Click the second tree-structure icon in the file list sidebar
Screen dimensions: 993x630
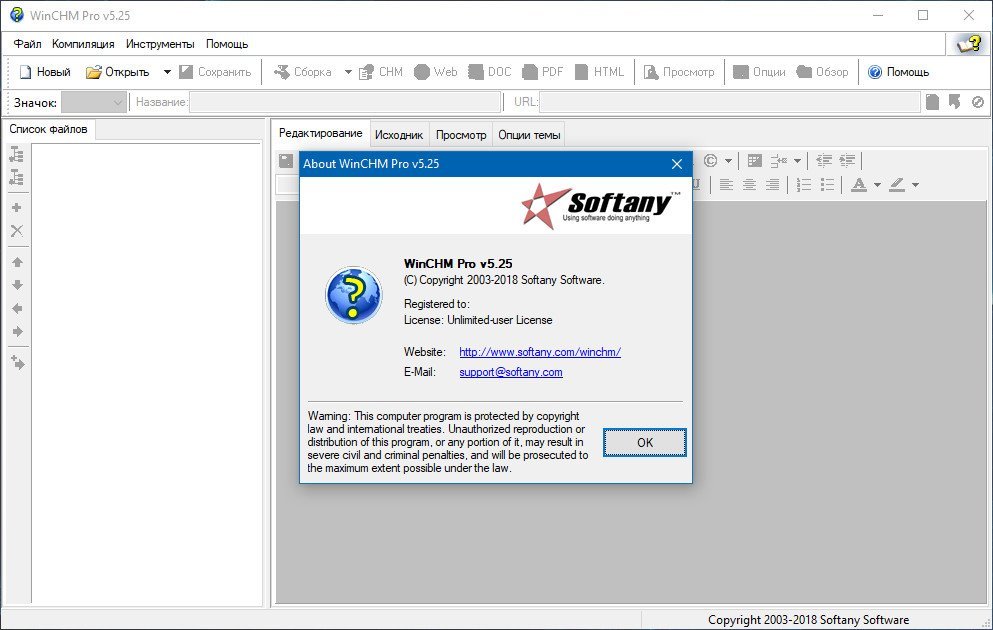[17, 178]
